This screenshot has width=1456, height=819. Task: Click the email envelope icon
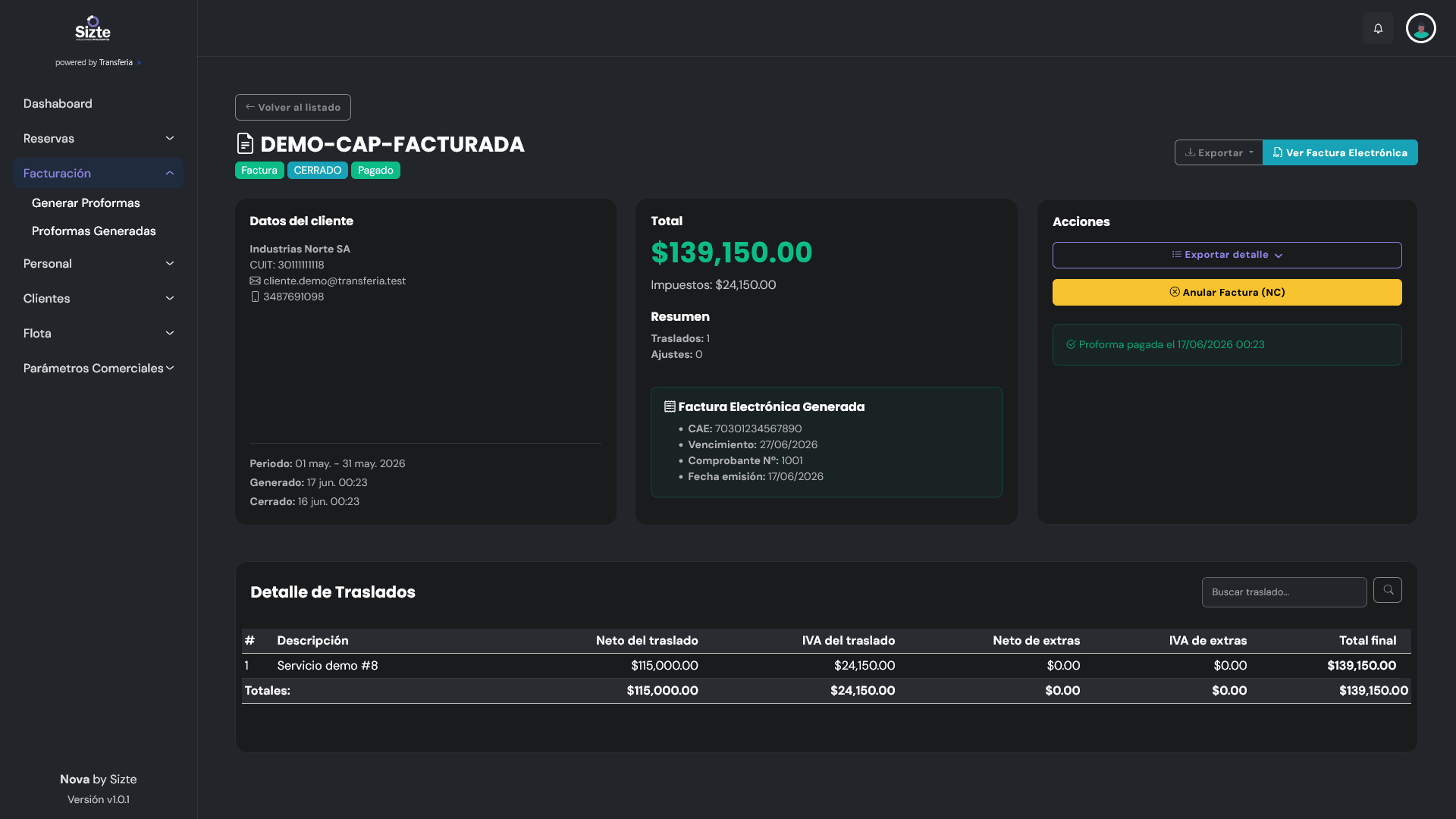pos(255,281)
